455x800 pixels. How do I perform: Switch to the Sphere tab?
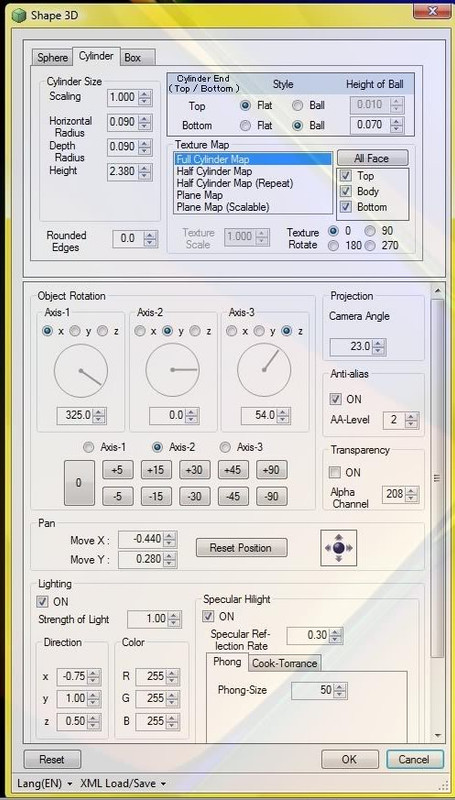point(53,57)
